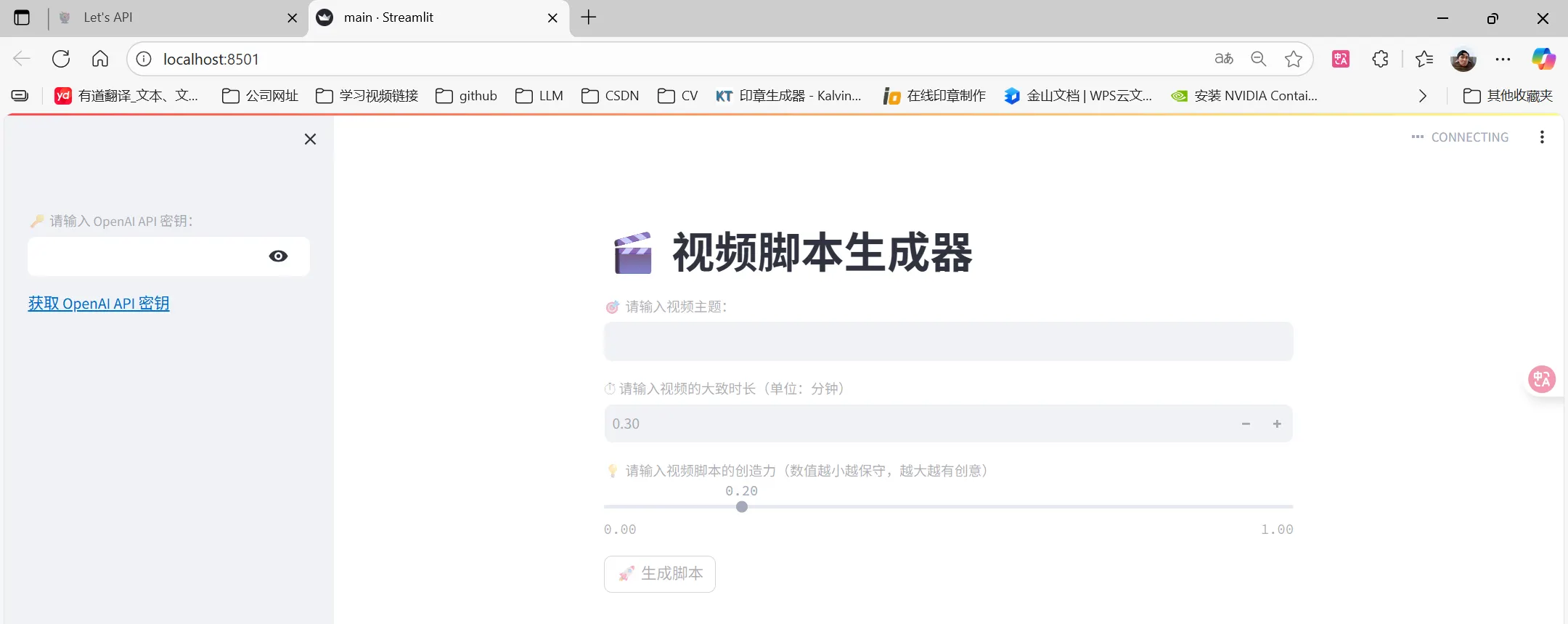Collapse the Streamlit sidebar with X
This screenshot has height=624, width=1568.
tap(310, 139)
